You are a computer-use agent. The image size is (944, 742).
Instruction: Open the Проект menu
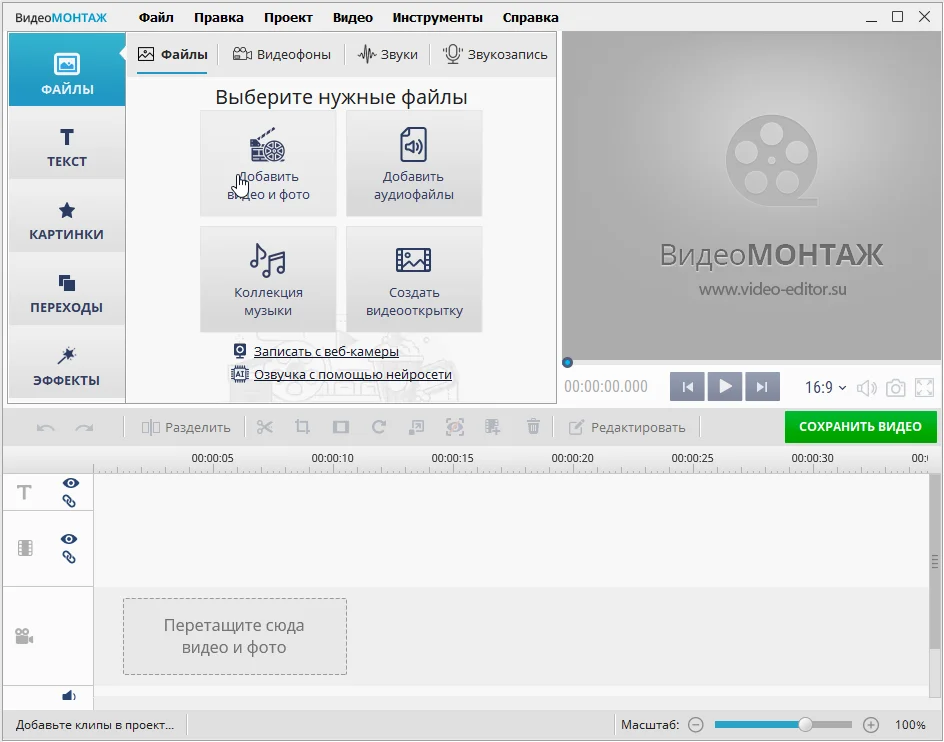pyautogui.click(x=288, y=18)
